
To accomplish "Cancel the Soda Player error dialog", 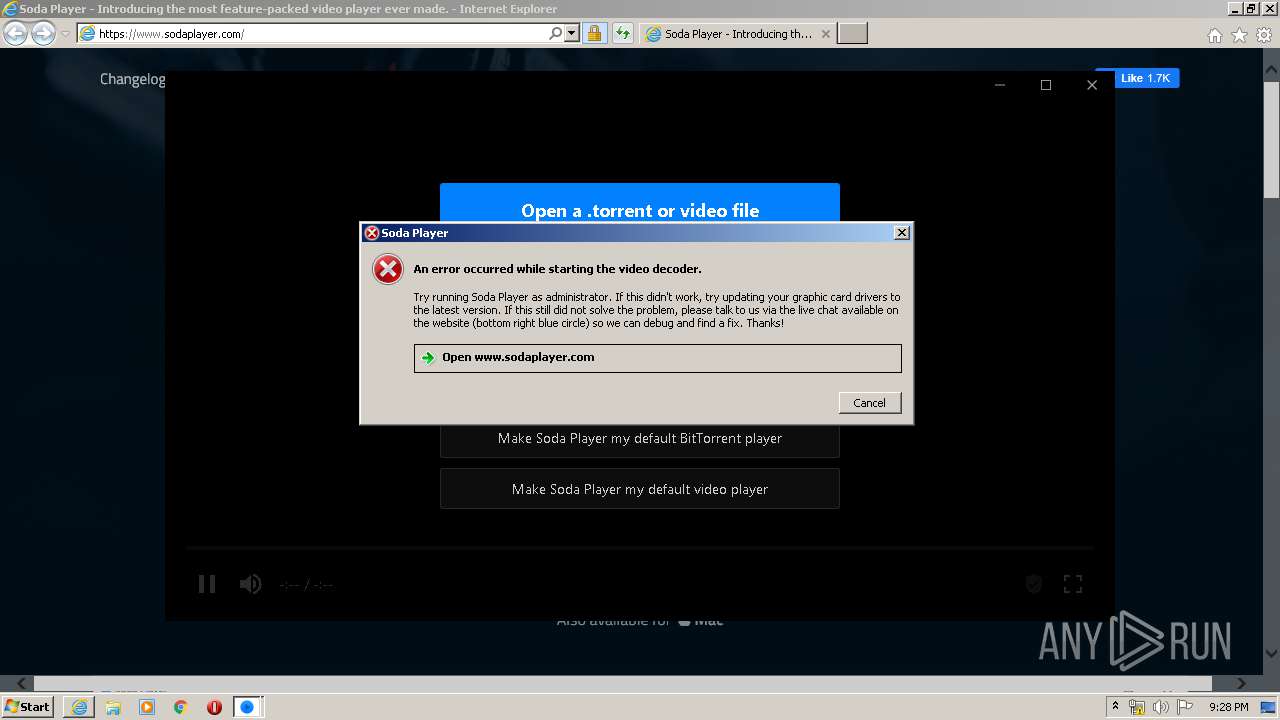I will [869, 402].
